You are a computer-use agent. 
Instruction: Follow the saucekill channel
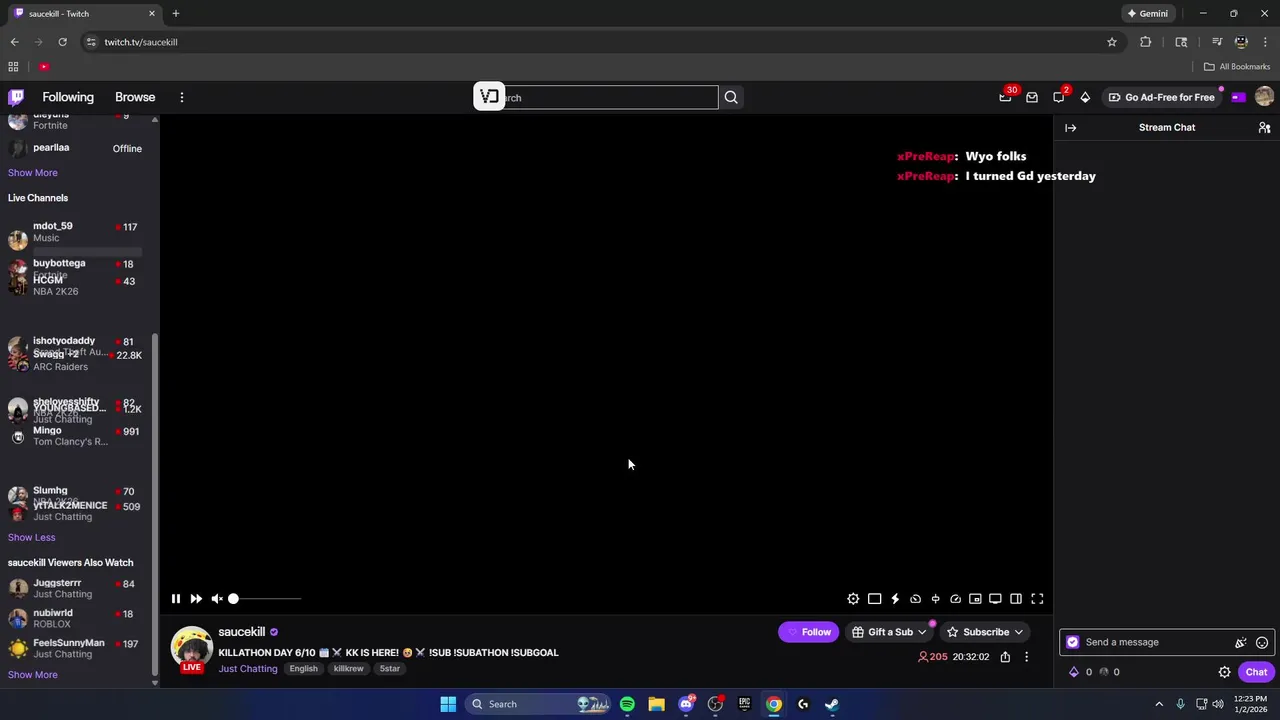(808, 632)
